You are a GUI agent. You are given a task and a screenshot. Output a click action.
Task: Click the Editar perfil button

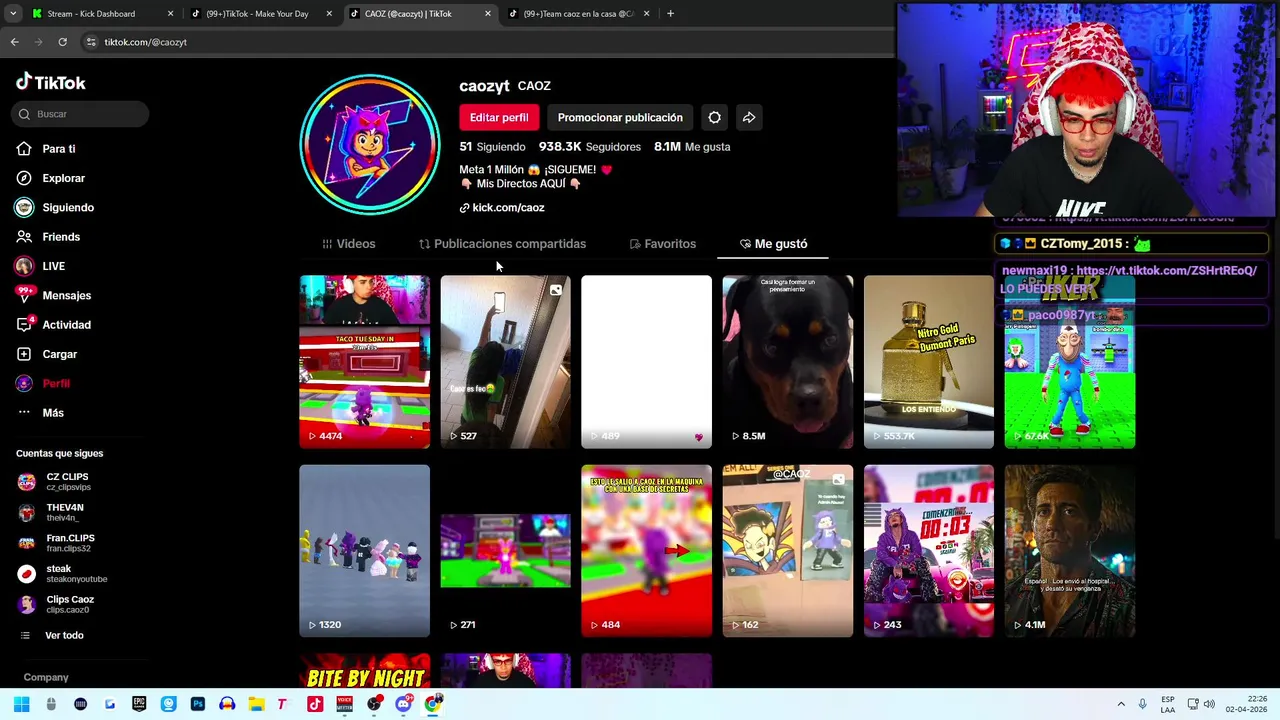pyautogui.click(x=499, y=118)
